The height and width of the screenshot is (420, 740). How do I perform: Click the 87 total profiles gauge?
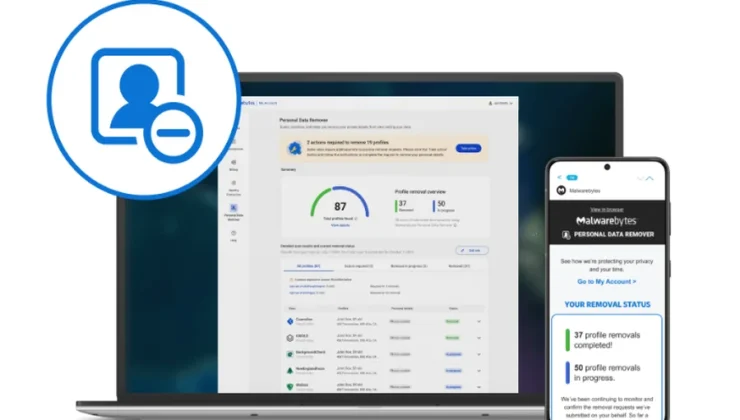tap(340, 203)
